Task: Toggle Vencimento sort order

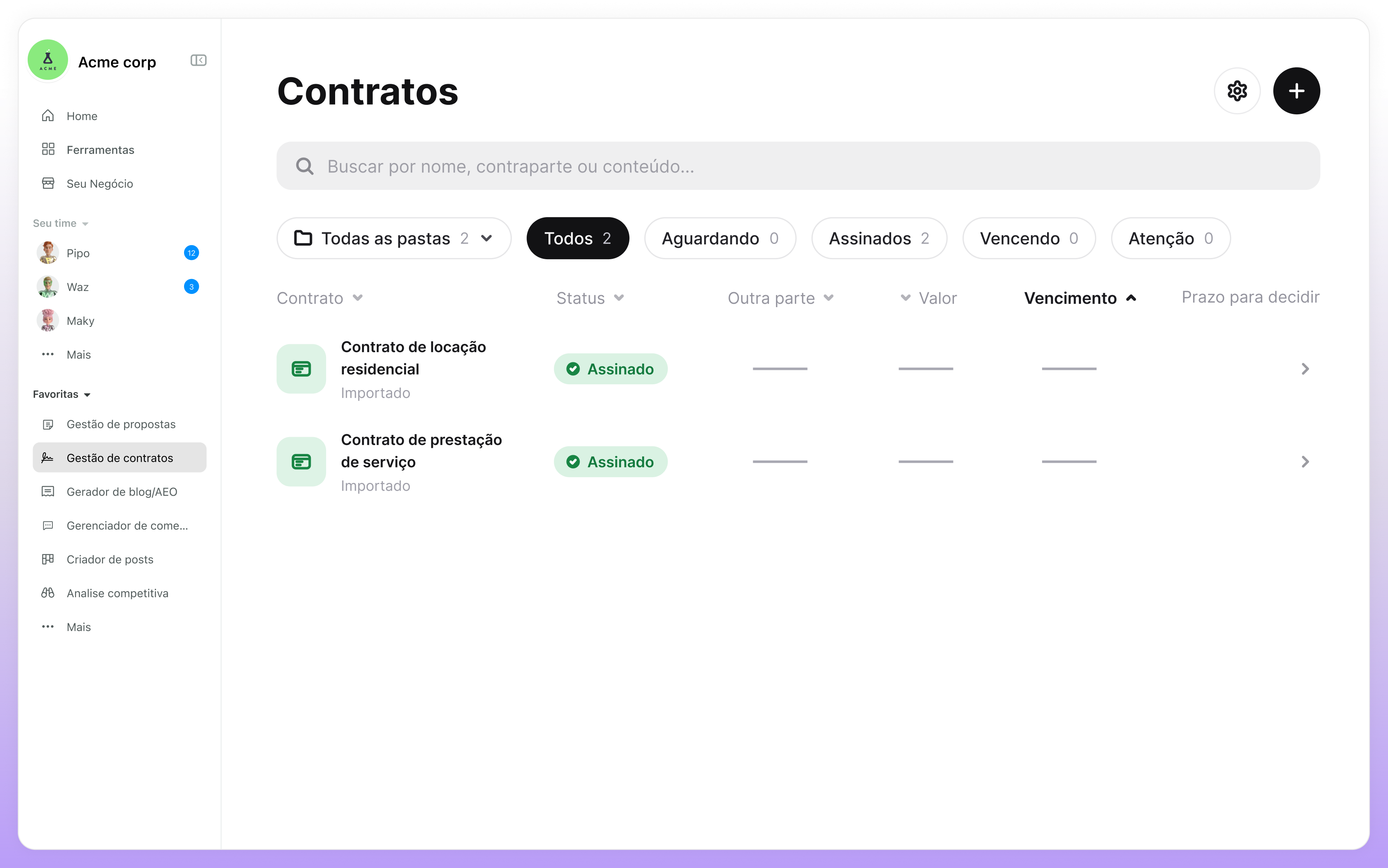Action: 1080,298
